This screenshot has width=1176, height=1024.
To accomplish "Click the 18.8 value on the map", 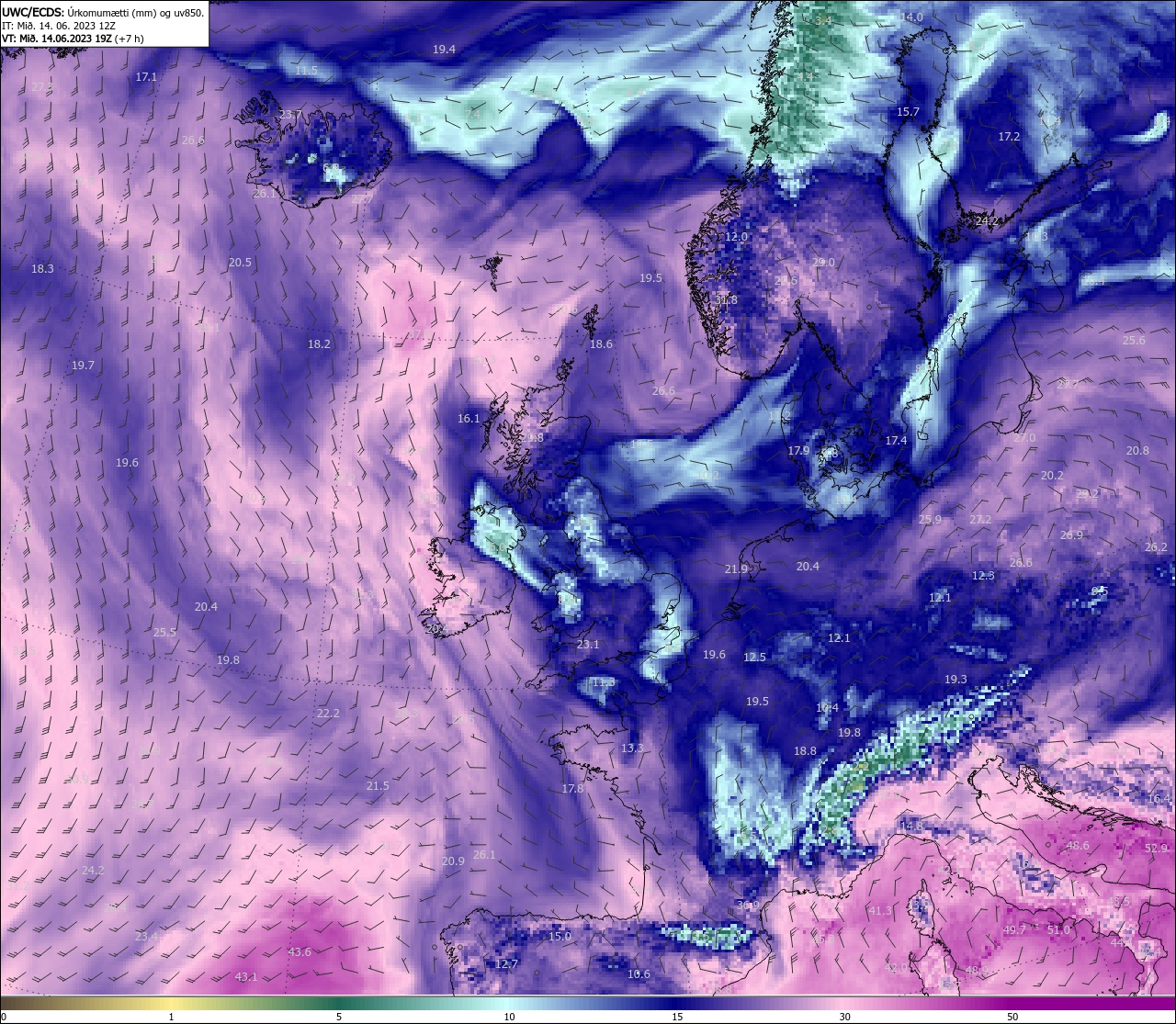I will click(805, 751).
